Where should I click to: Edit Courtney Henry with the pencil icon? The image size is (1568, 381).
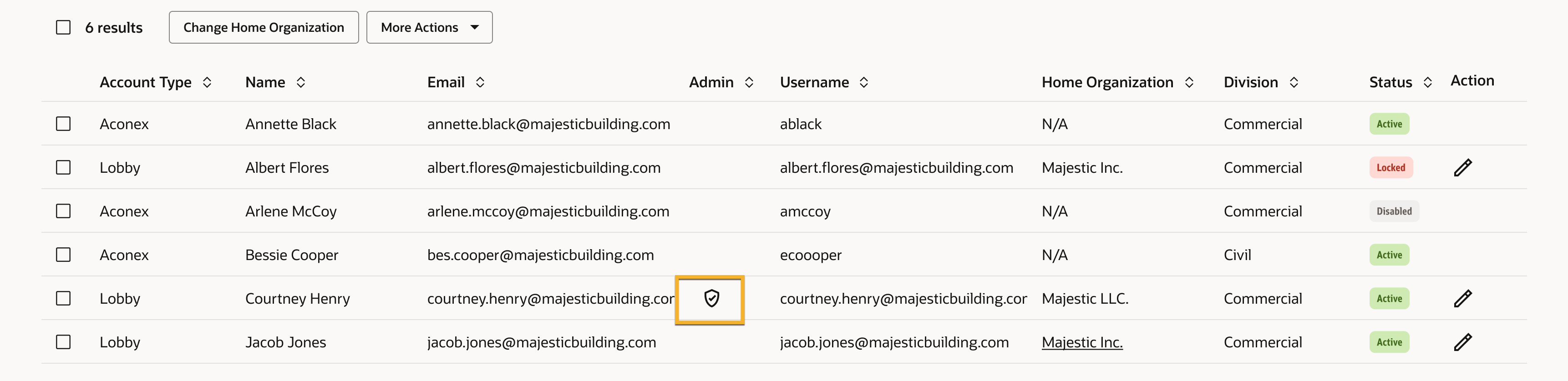coord(1463,298)
